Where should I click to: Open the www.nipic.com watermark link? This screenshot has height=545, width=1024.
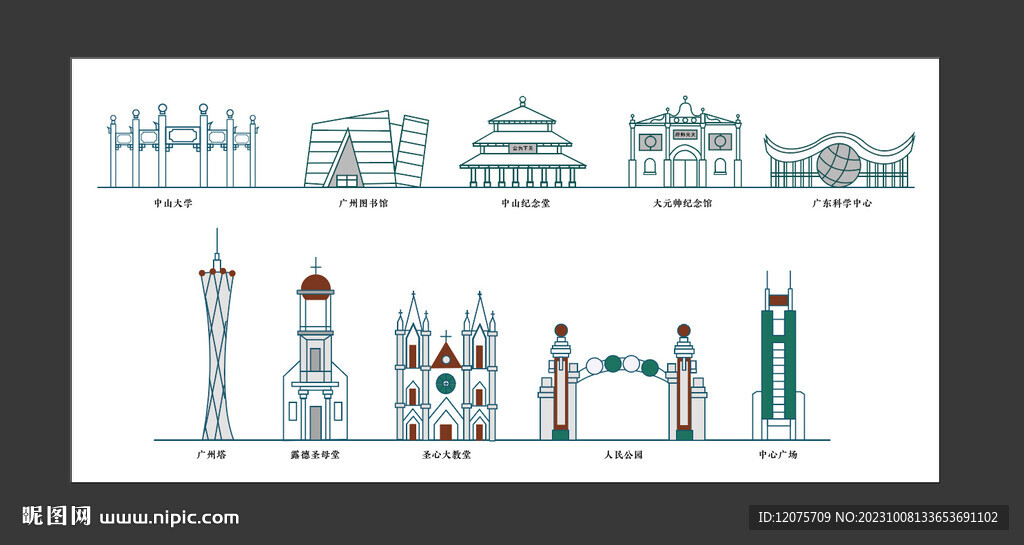[x=169, y=518]
